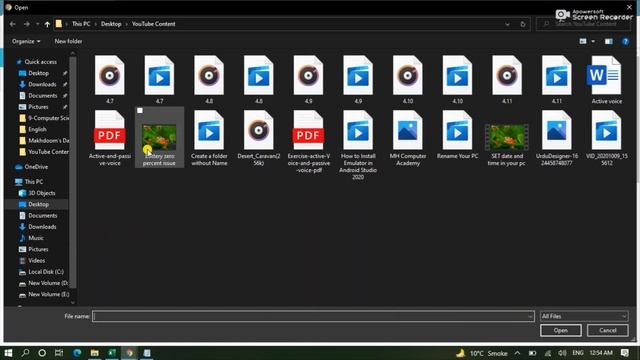
Task: Go up one folder level
Action: [x=47, y=24]
